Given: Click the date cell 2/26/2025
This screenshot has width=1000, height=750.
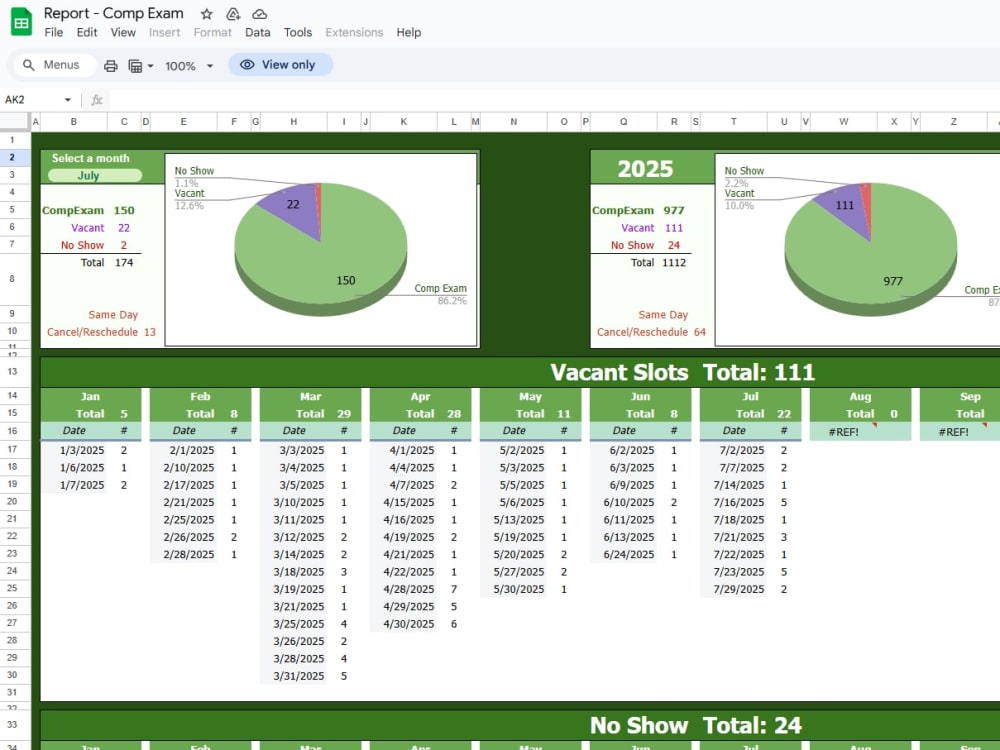Looking at the screenshot, I should [184, 537].
